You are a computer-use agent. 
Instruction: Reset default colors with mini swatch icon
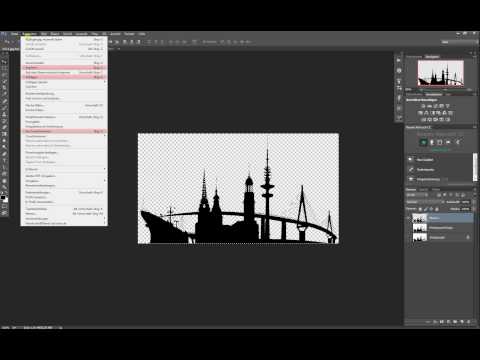pos(2,193)
